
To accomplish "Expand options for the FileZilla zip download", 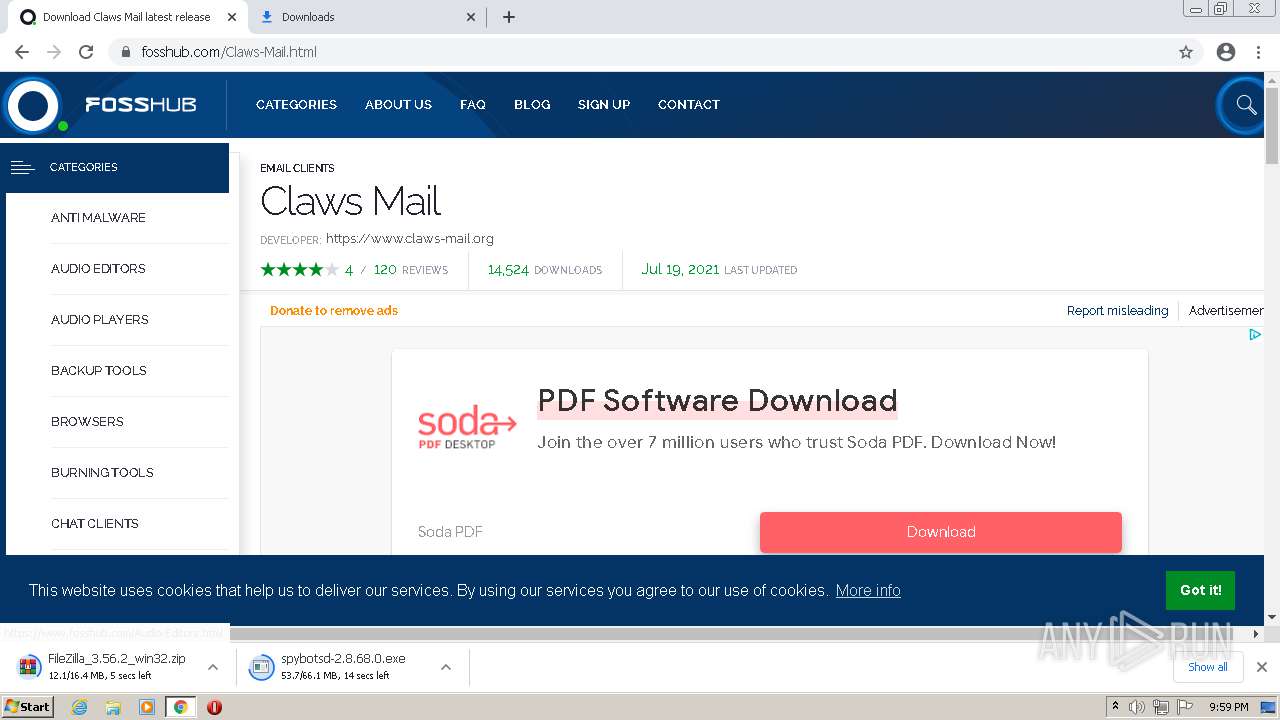I will point(213,667).
